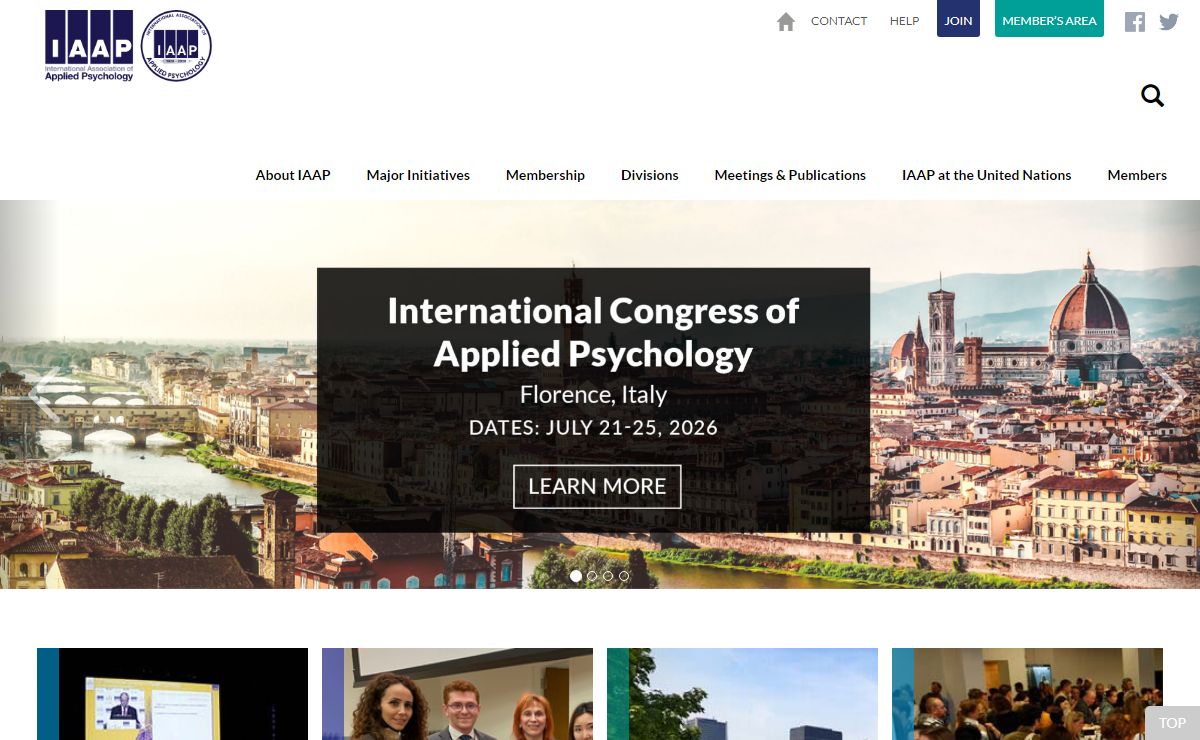This screenshot has height=740, width=1200.
Task: Click the search magnifier icon
Action: pyautogui.click(x=1153, y=96)
